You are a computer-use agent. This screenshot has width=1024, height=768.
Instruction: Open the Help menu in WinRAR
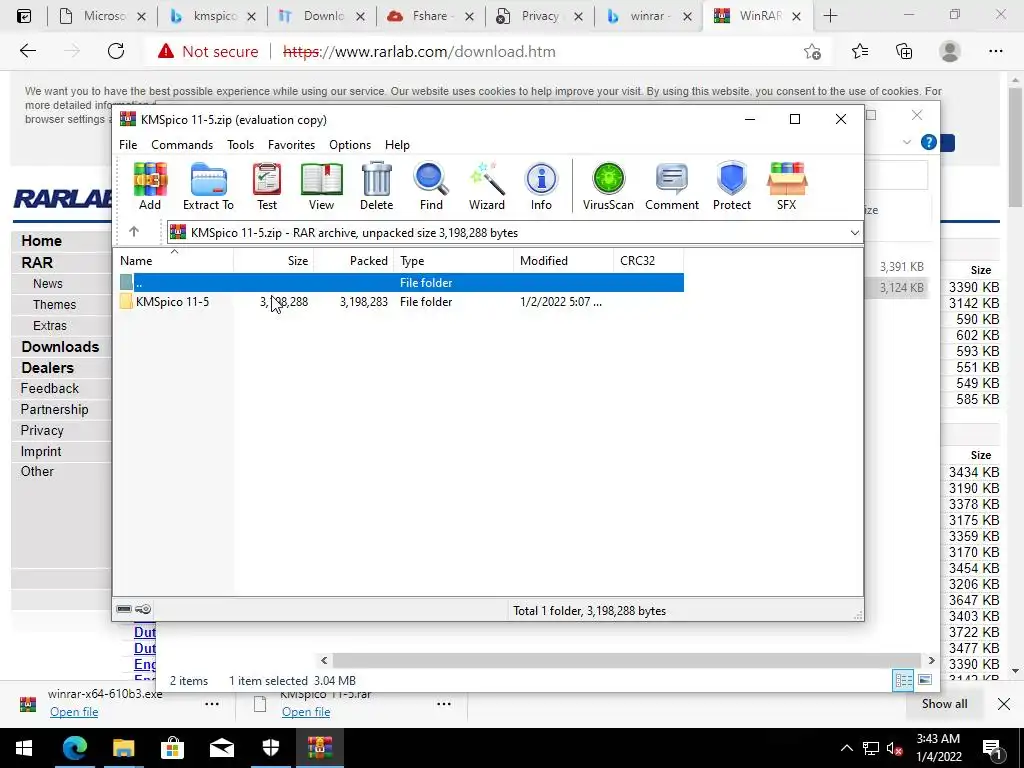[397, 145]
